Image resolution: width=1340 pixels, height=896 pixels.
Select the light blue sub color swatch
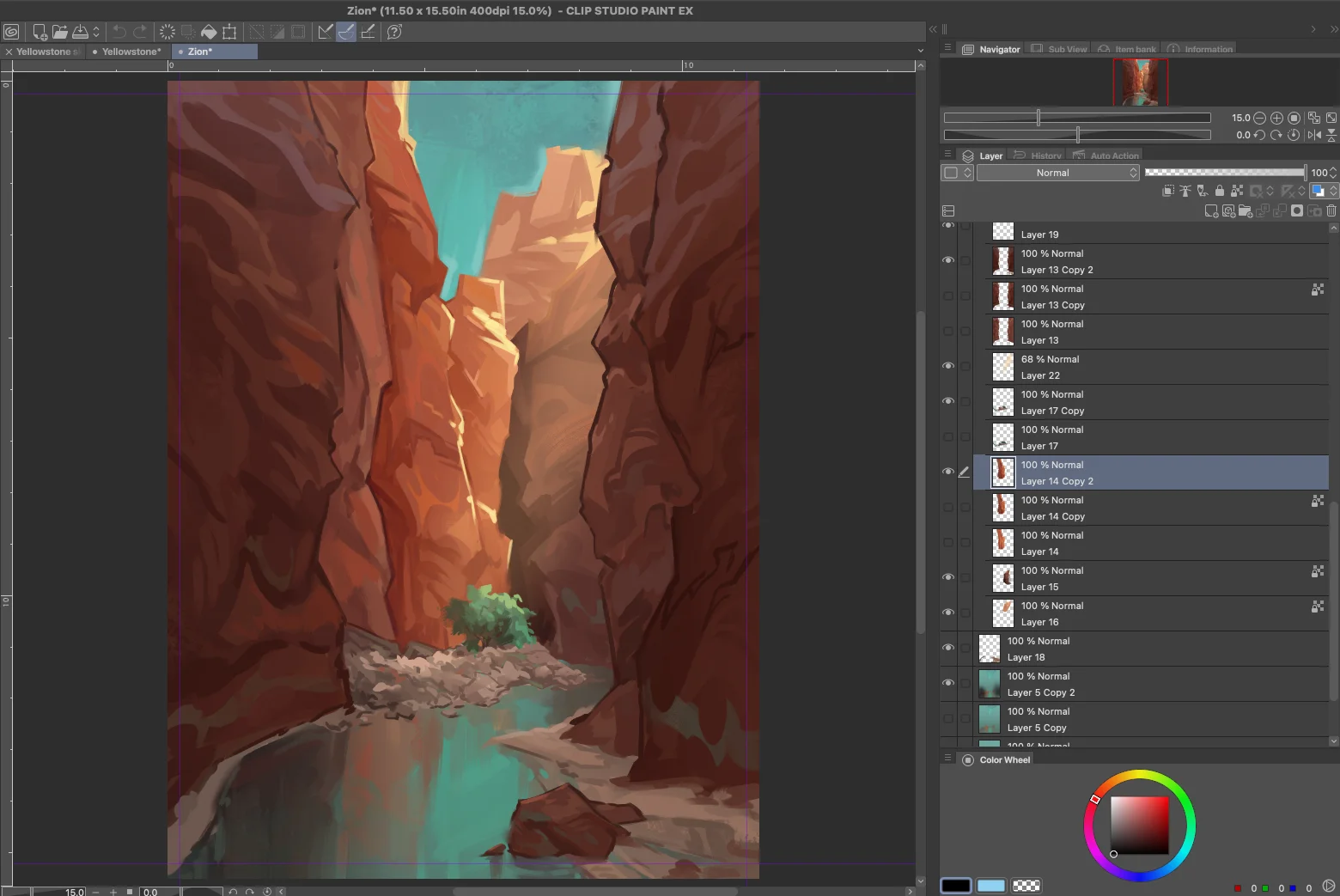(991, 886)
